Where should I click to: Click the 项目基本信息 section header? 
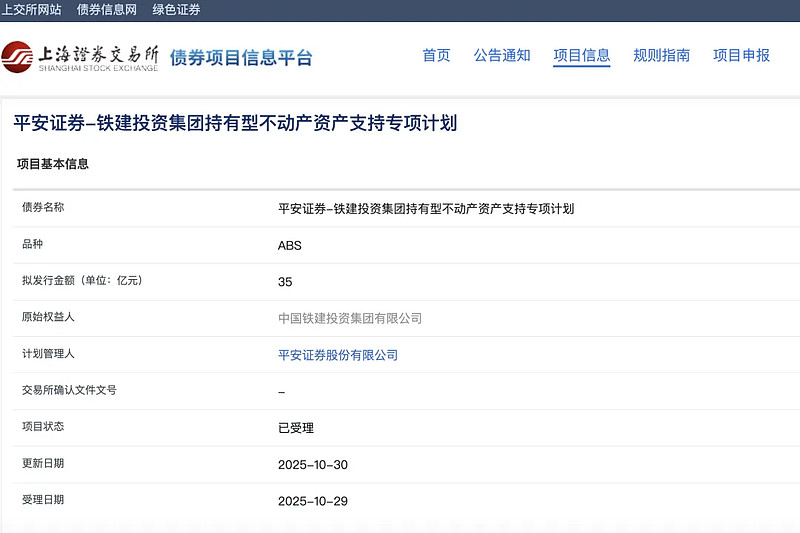(x=53, y=164)
